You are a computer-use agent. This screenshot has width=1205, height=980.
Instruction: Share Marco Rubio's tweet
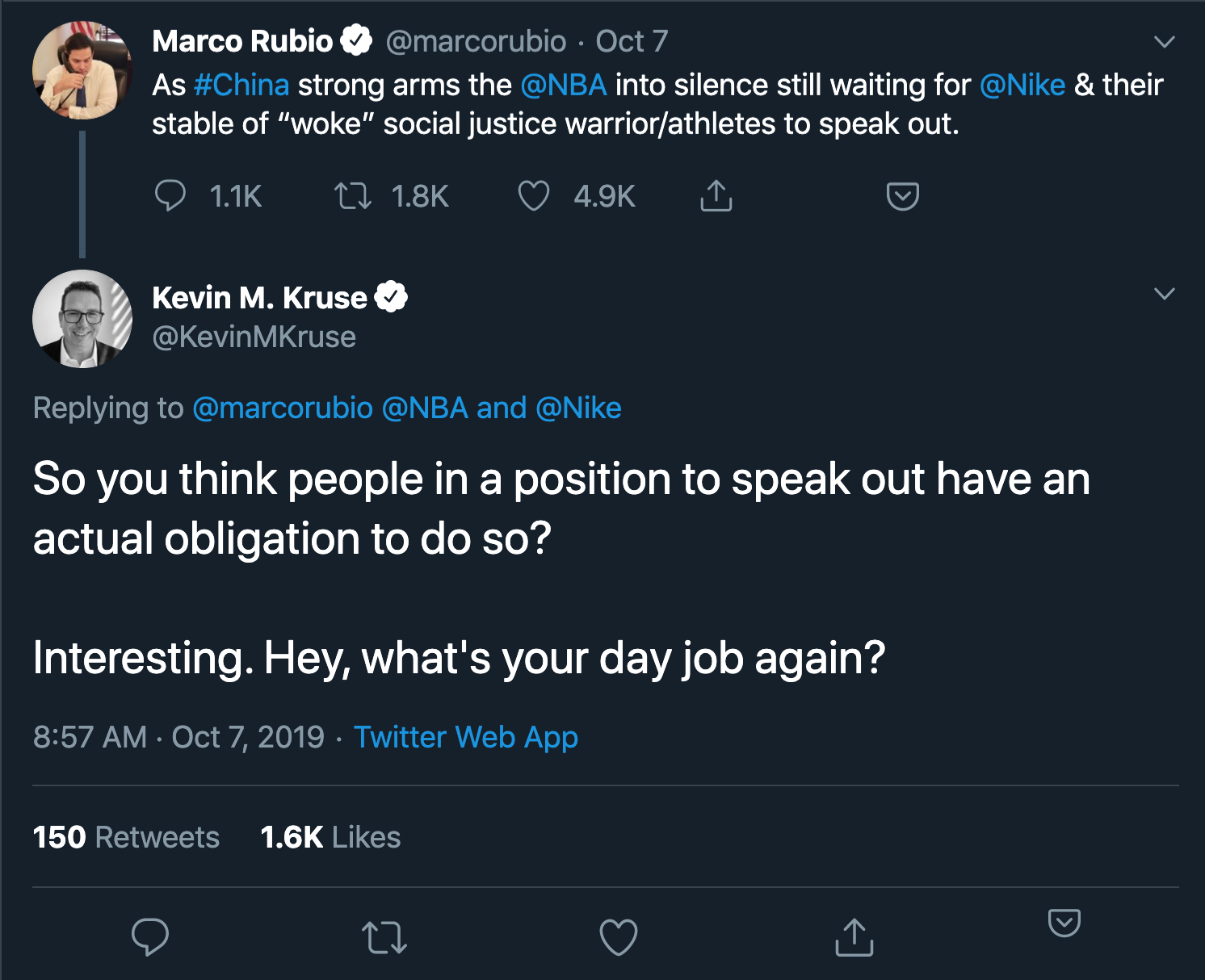(x=716, y=196)
